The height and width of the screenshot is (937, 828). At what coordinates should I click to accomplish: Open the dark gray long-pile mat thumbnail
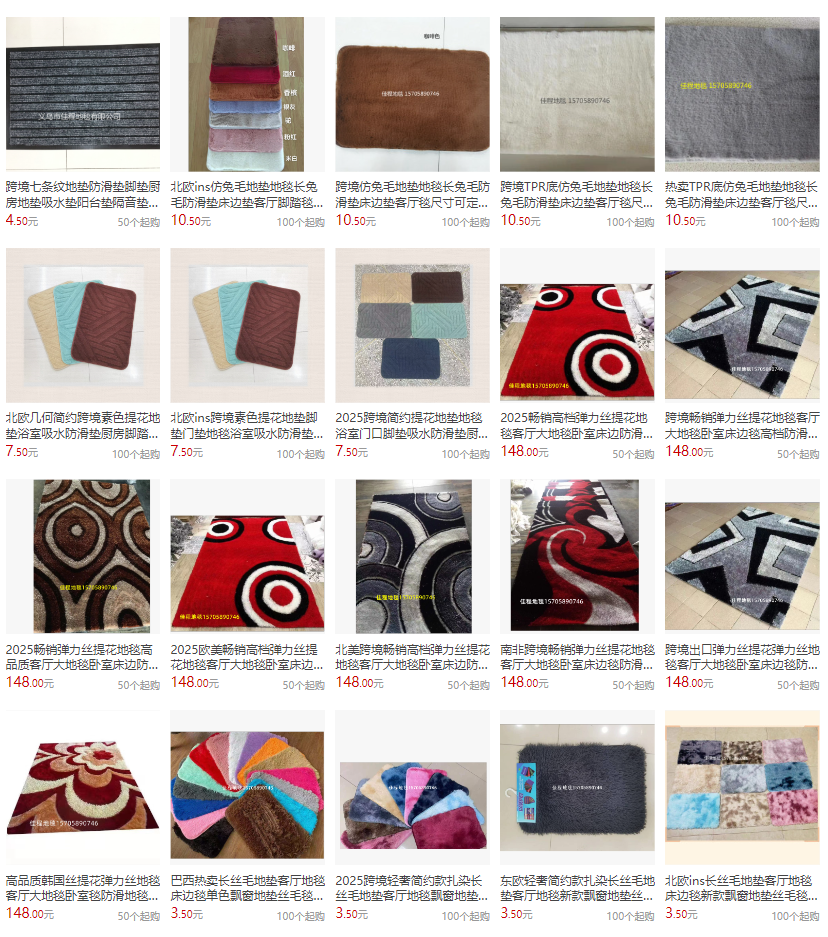click(577, 788)
